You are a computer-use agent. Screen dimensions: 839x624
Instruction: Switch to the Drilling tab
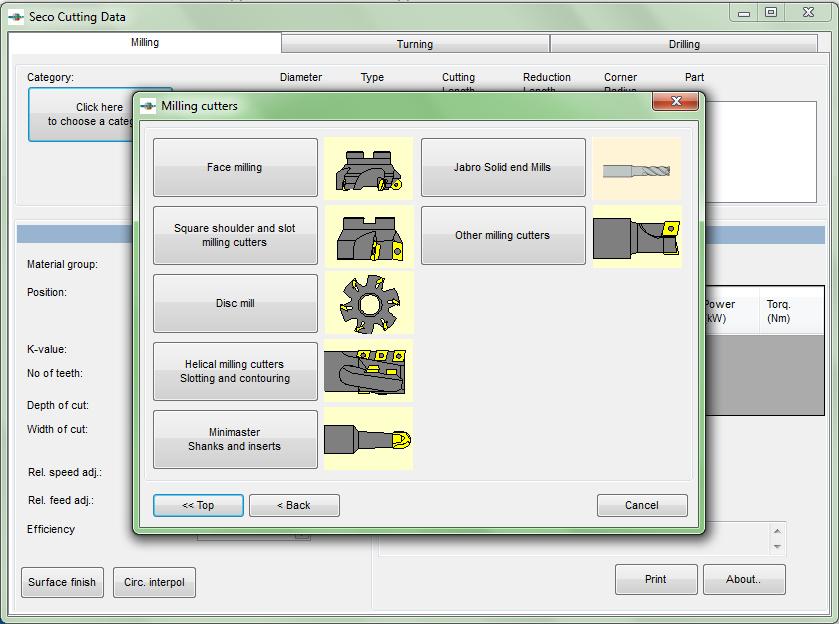pyautogui.click(x=684, y=44)
